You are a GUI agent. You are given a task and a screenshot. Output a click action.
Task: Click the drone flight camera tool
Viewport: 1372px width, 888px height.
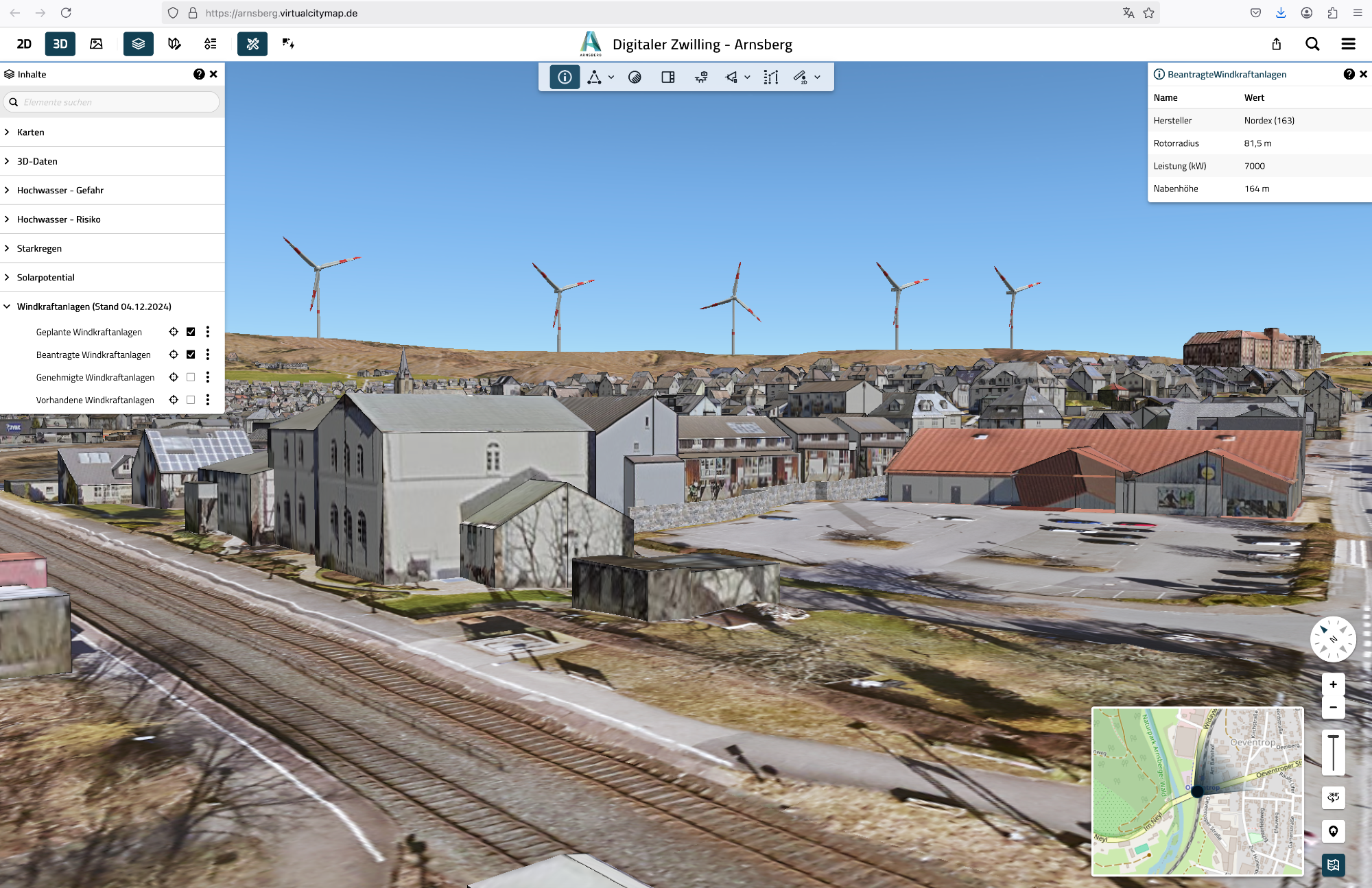coord(701,77)
